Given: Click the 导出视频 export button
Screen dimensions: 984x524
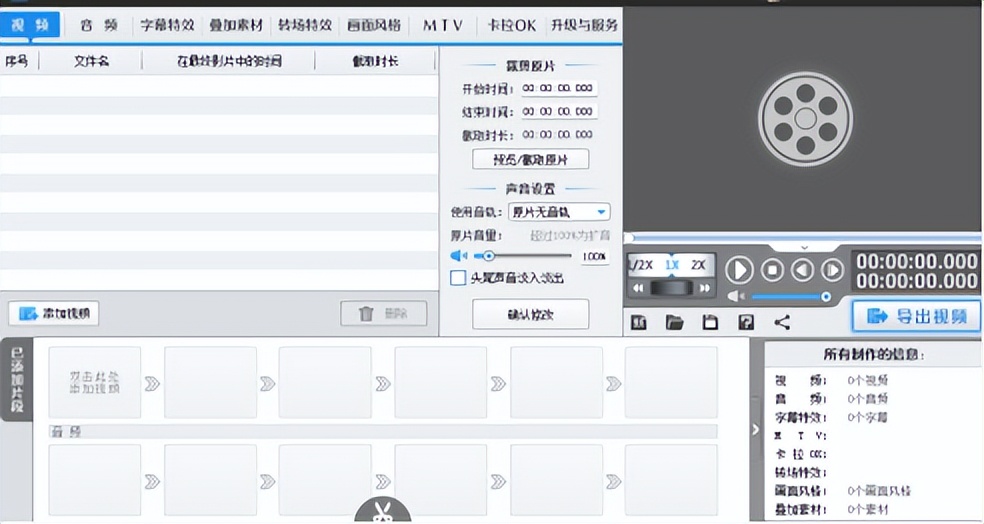Looking at the screenshot, I should pos(916,316).
